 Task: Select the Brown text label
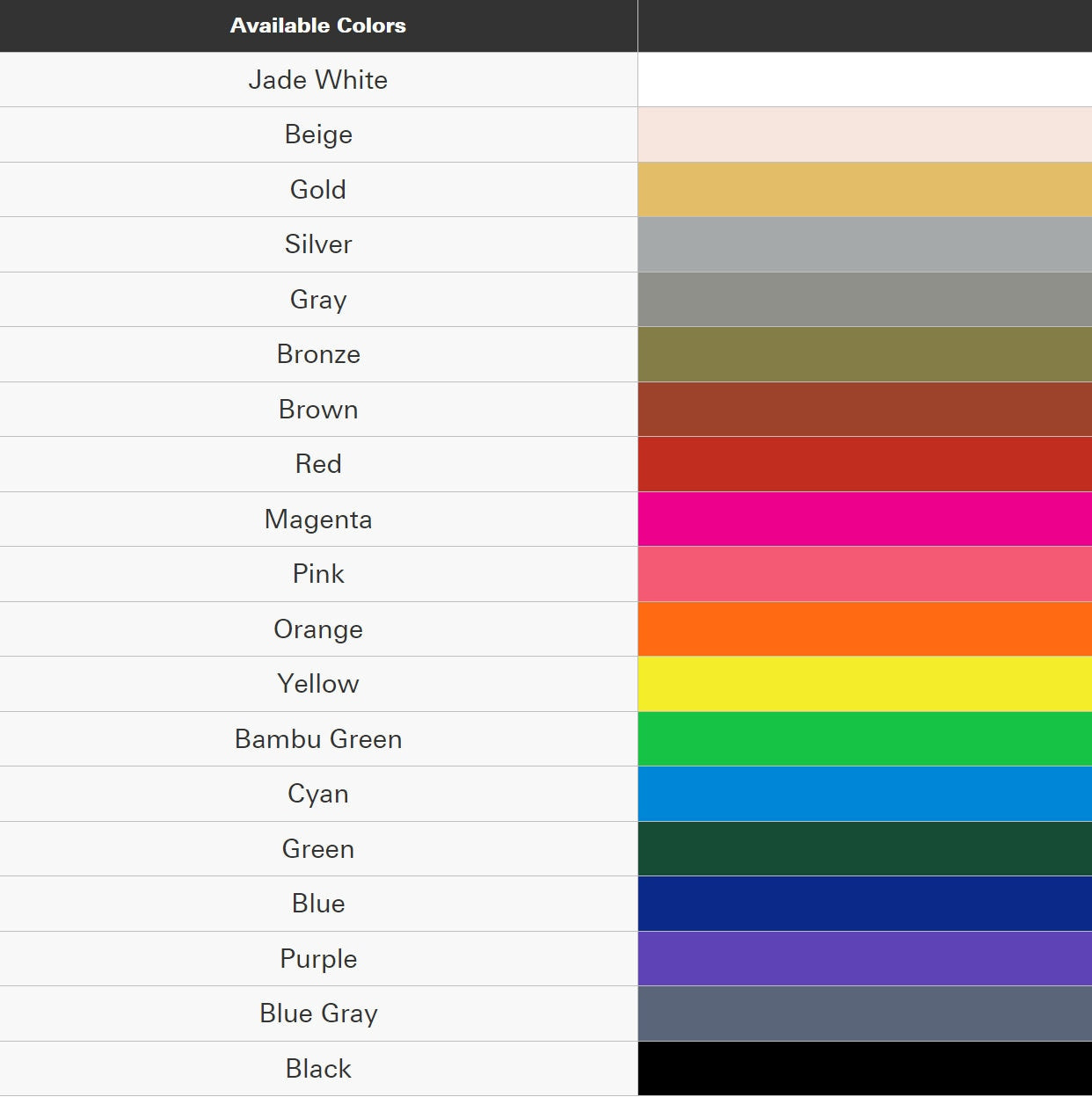[x=318, y=410]
